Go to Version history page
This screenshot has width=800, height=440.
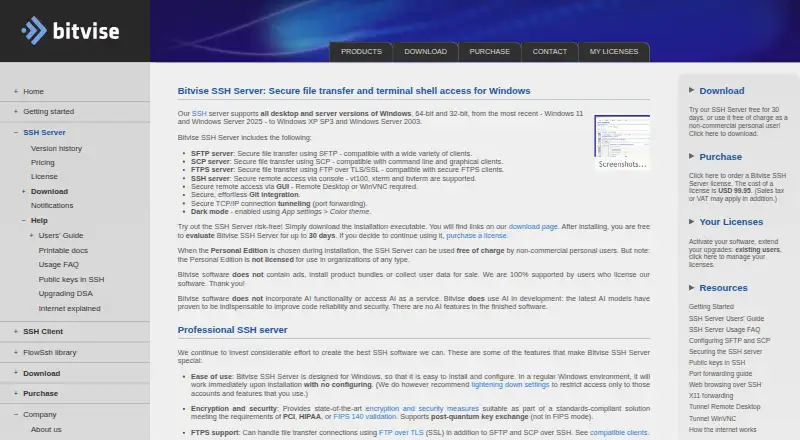[56, 149]
